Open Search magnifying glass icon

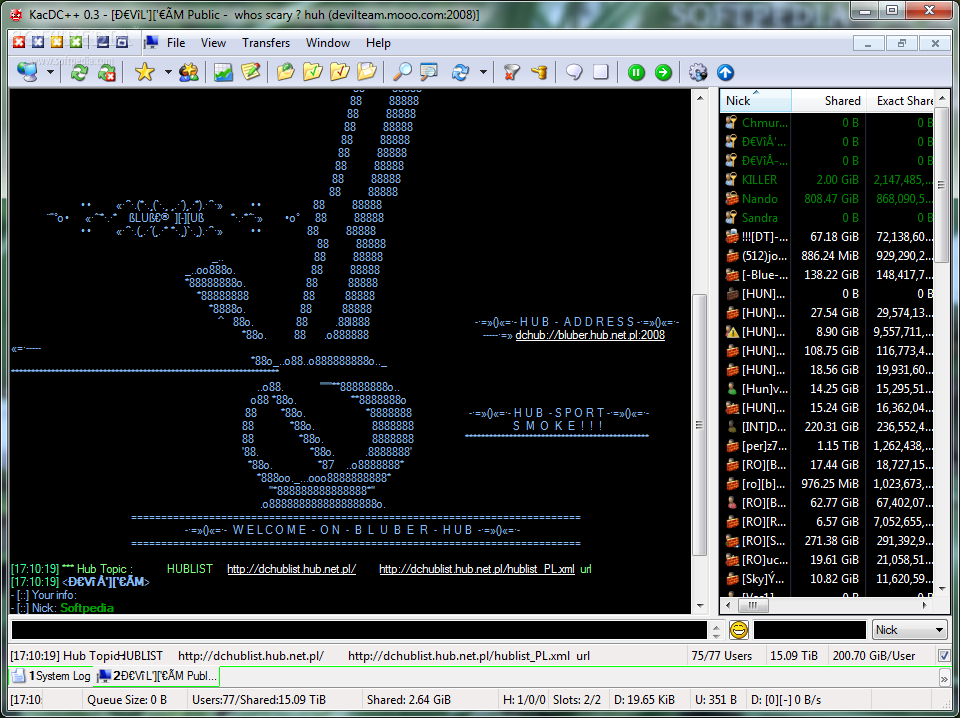pyautogui.click(x=402, y=72)
